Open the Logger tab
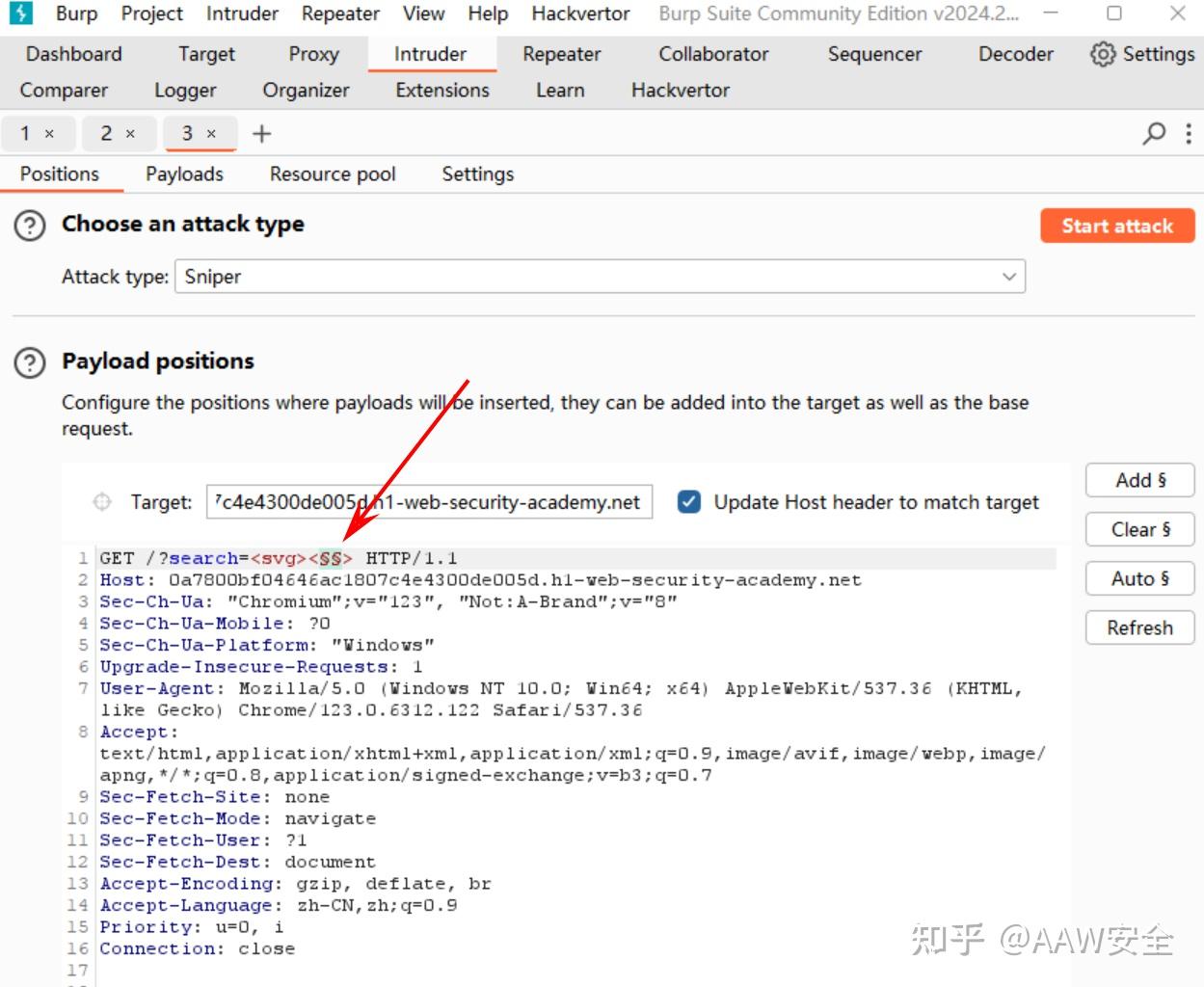This screenshot has height=987, width=1204. [185, 91]
